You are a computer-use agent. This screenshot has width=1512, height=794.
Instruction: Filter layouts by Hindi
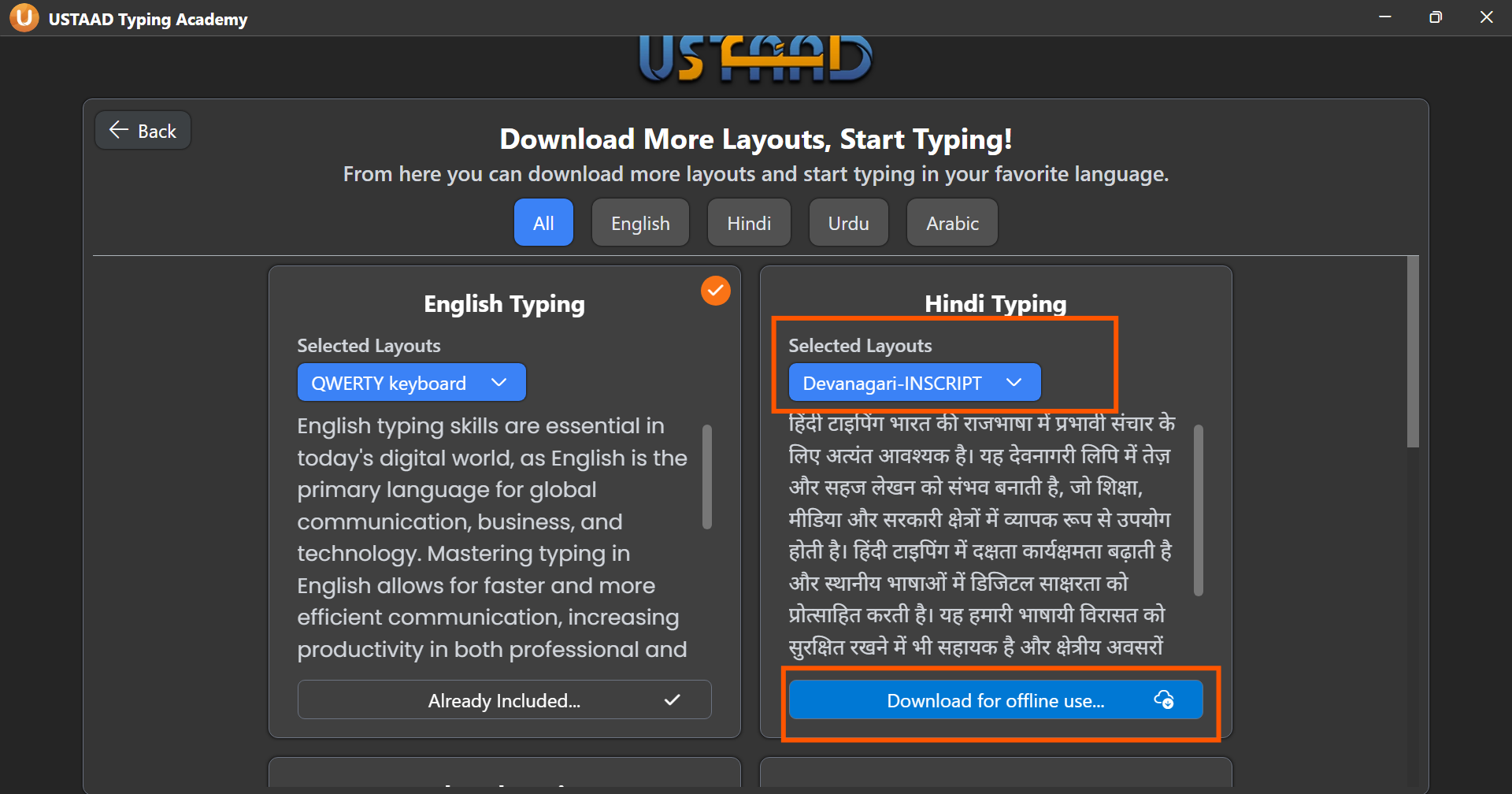tap(748, 223)
